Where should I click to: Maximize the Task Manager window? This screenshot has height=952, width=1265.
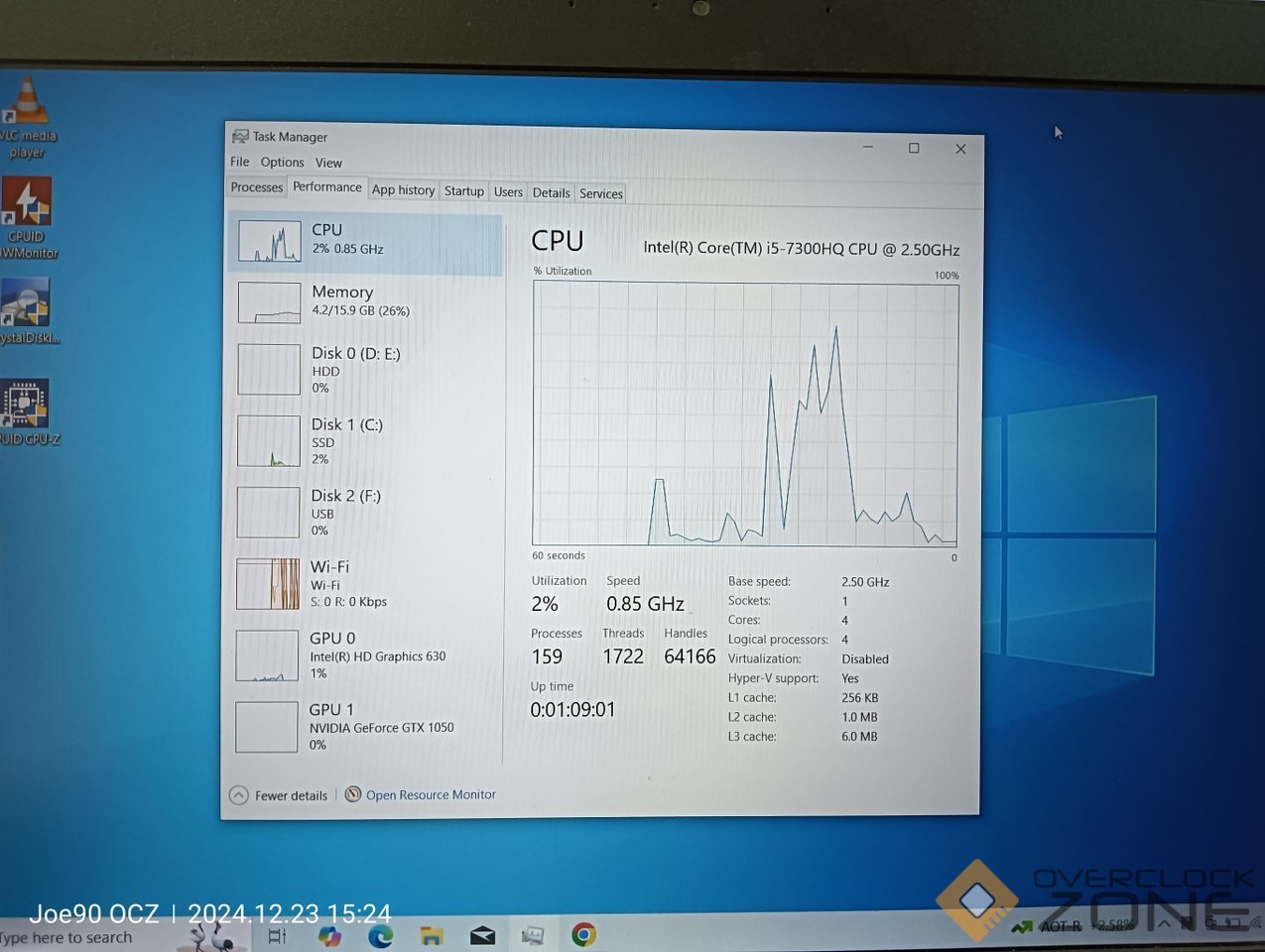914,148
